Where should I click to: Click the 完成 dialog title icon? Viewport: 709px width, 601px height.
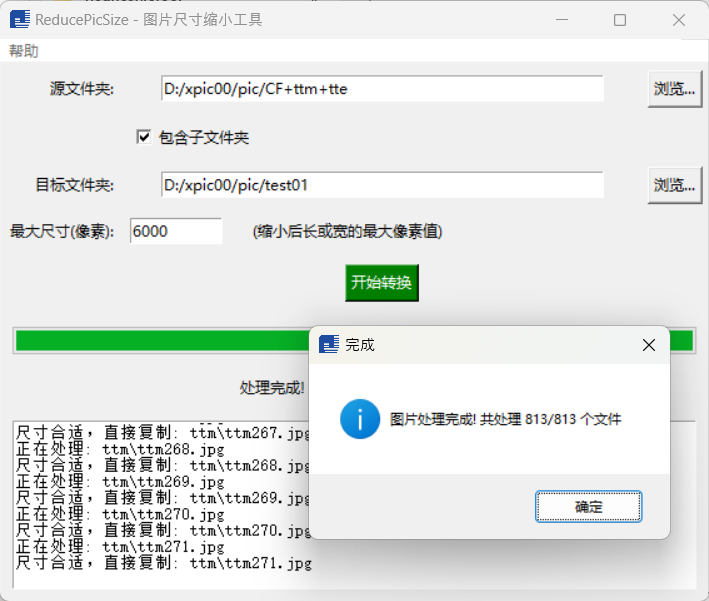click(x=329, y=345)
